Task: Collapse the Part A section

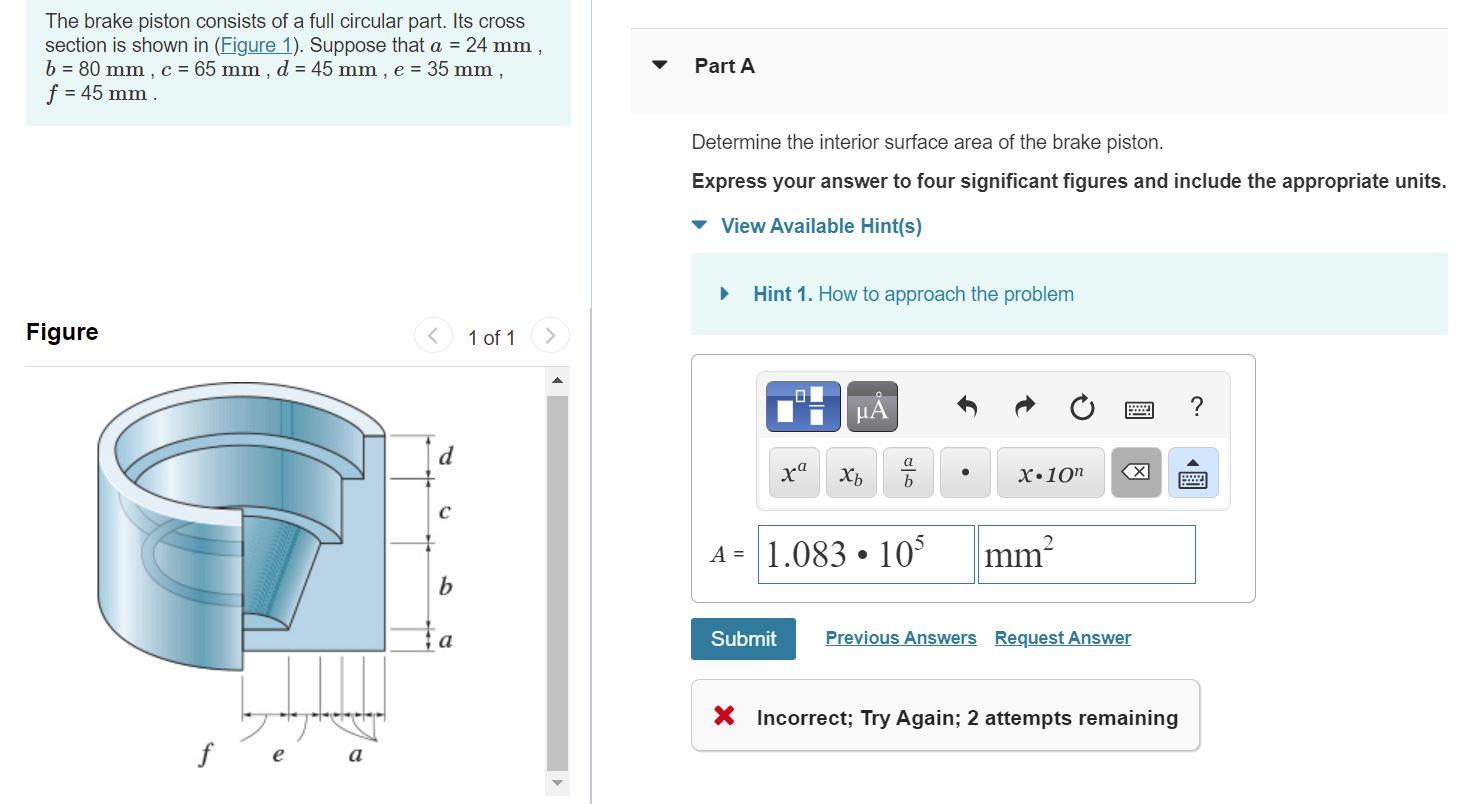Action: [x=658, y=65]
